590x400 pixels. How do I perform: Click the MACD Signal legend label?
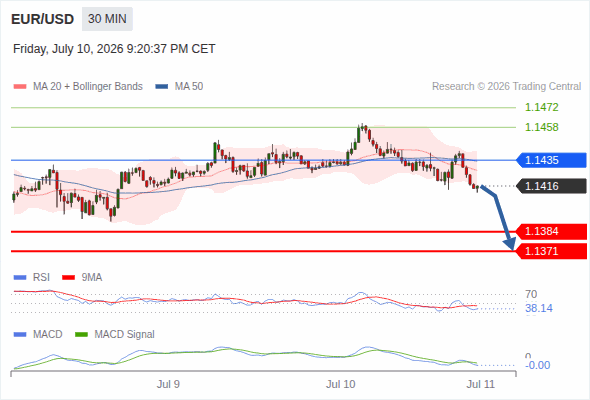click(125, 335)
